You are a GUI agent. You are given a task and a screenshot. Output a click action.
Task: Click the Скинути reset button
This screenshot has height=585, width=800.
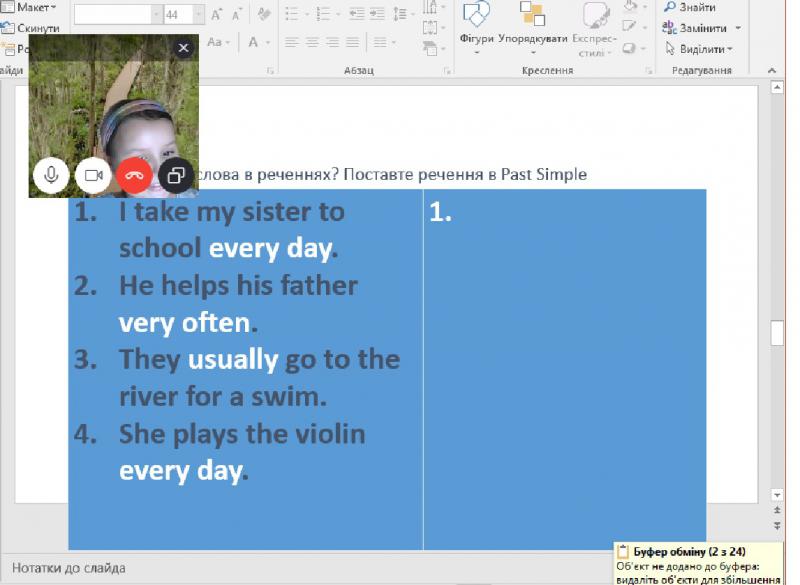point(31,28)
